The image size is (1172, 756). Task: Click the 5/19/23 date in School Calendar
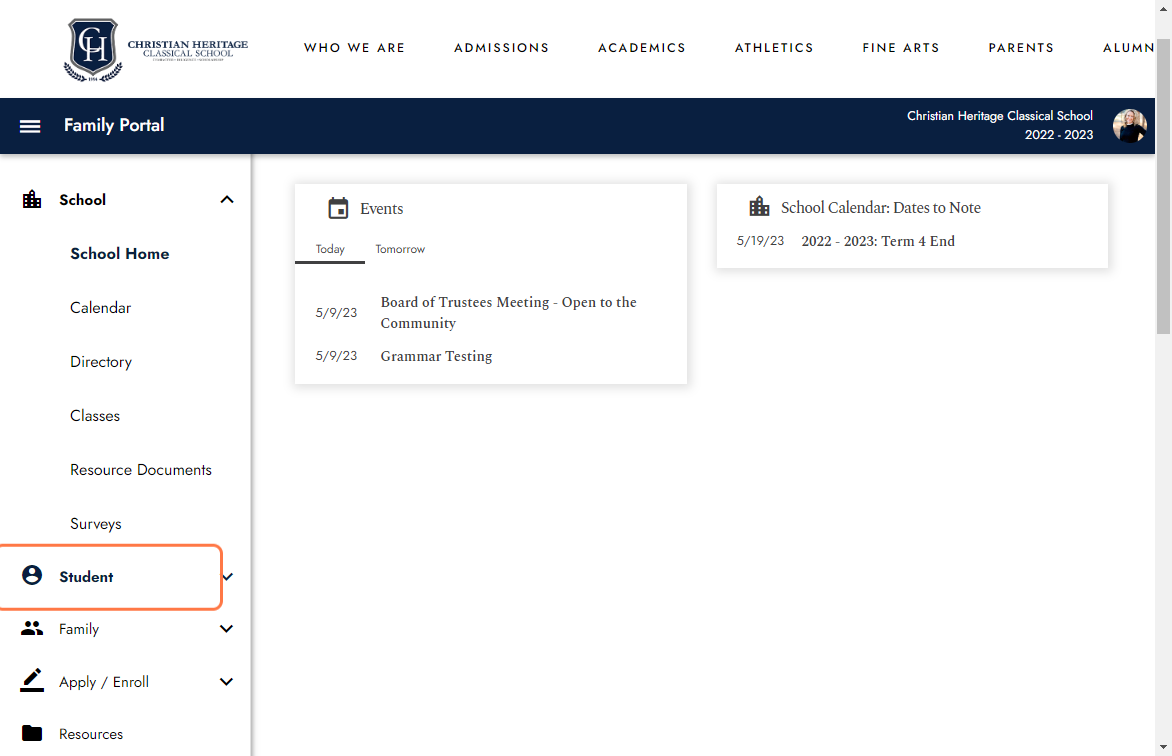point(760,241)
